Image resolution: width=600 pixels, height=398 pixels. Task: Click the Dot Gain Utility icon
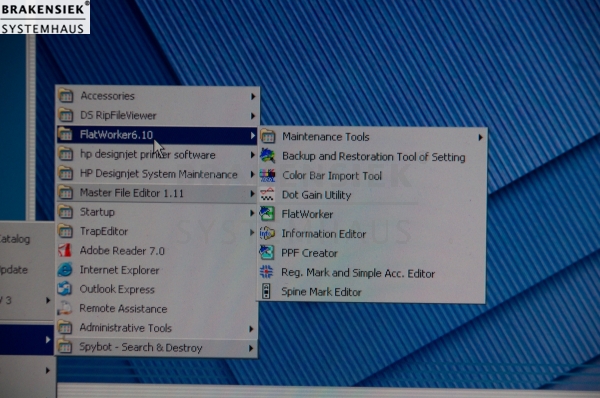pyautogui.click(x=267, y=194)
